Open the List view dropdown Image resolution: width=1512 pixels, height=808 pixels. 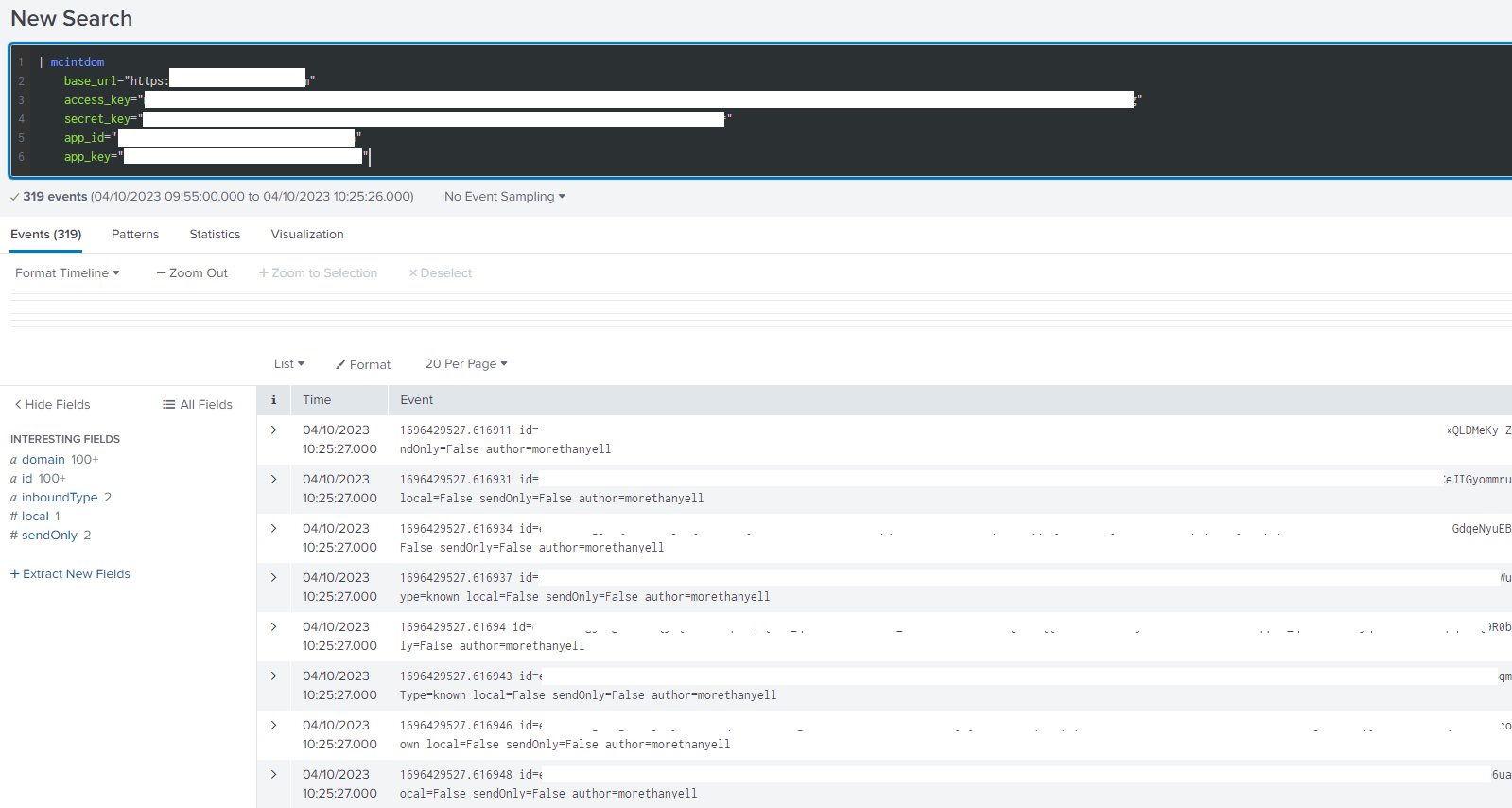tap(289, 363)
